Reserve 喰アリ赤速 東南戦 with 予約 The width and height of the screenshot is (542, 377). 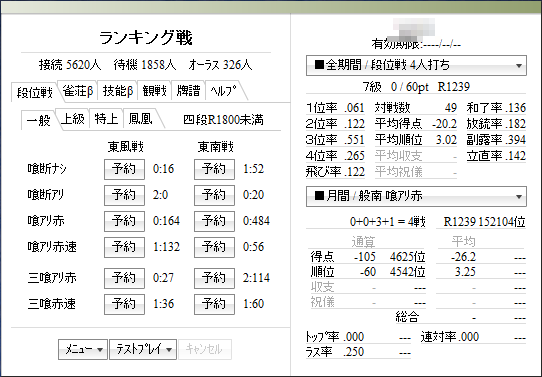[214, 247]
